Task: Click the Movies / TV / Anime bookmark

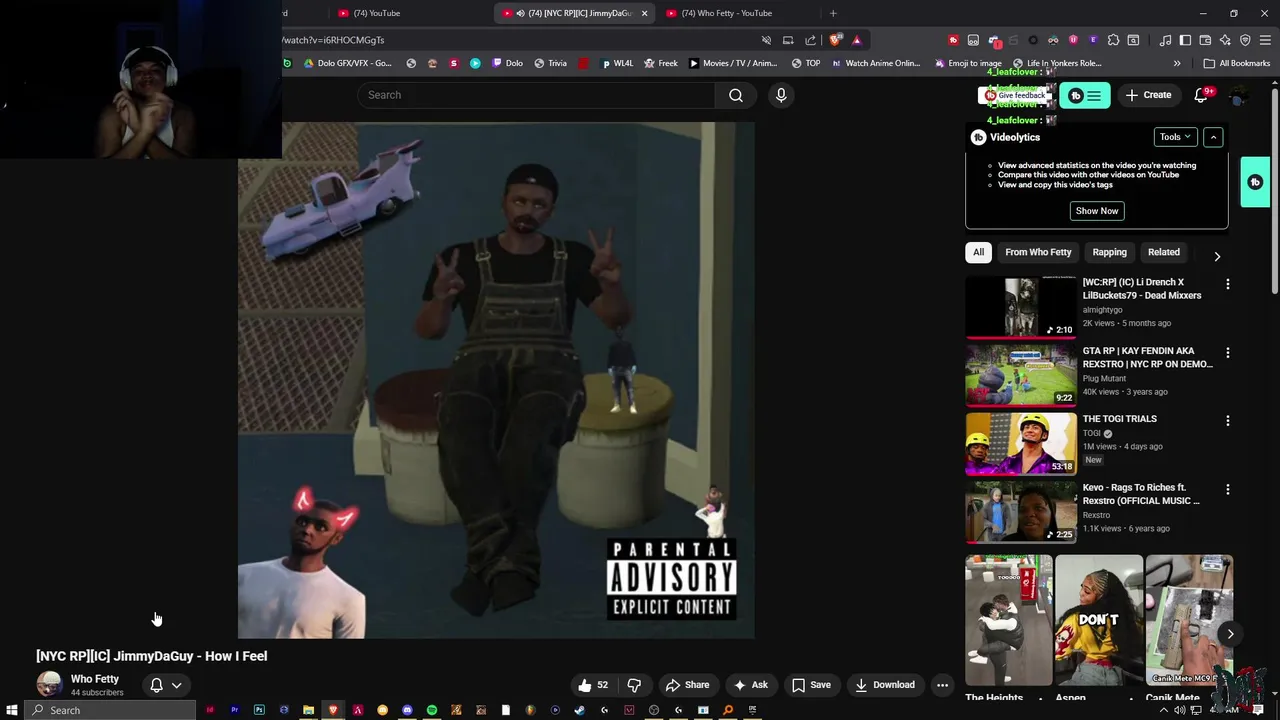Action: coord(733,63)
